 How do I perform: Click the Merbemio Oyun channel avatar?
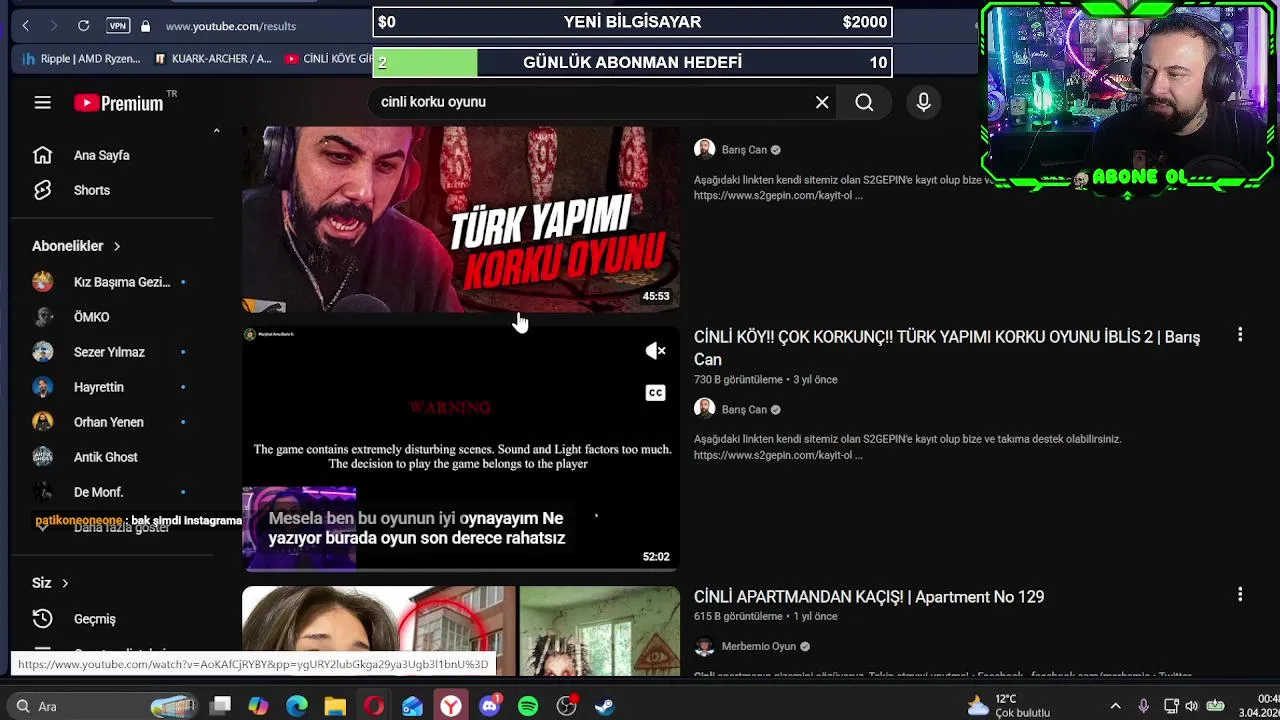tap(704, 647)
